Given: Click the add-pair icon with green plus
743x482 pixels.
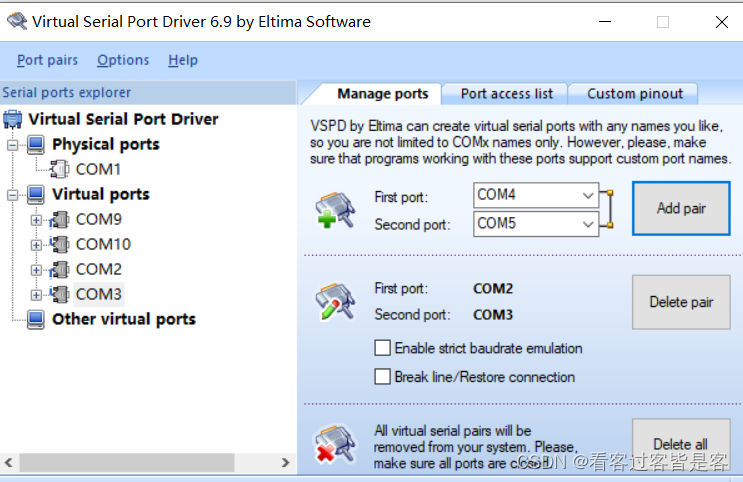Looking at the screenshot, I should pyautogui.click(x=335, y=210).
